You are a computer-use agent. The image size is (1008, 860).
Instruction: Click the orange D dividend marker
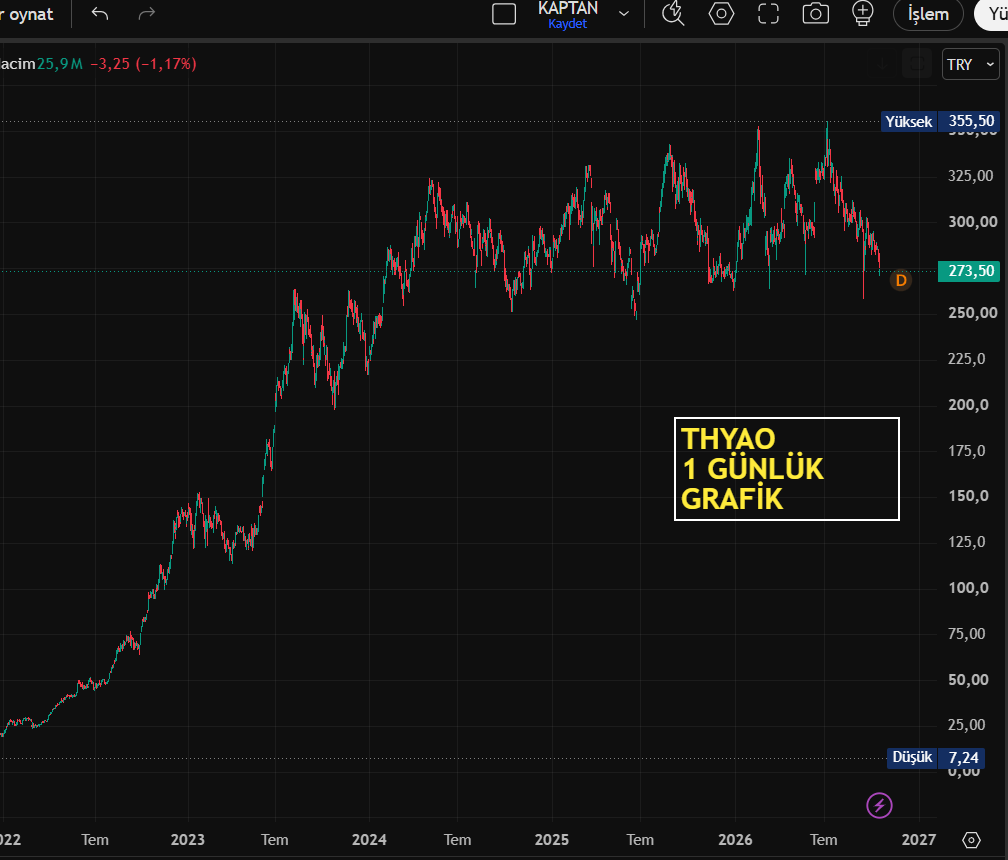901,280
